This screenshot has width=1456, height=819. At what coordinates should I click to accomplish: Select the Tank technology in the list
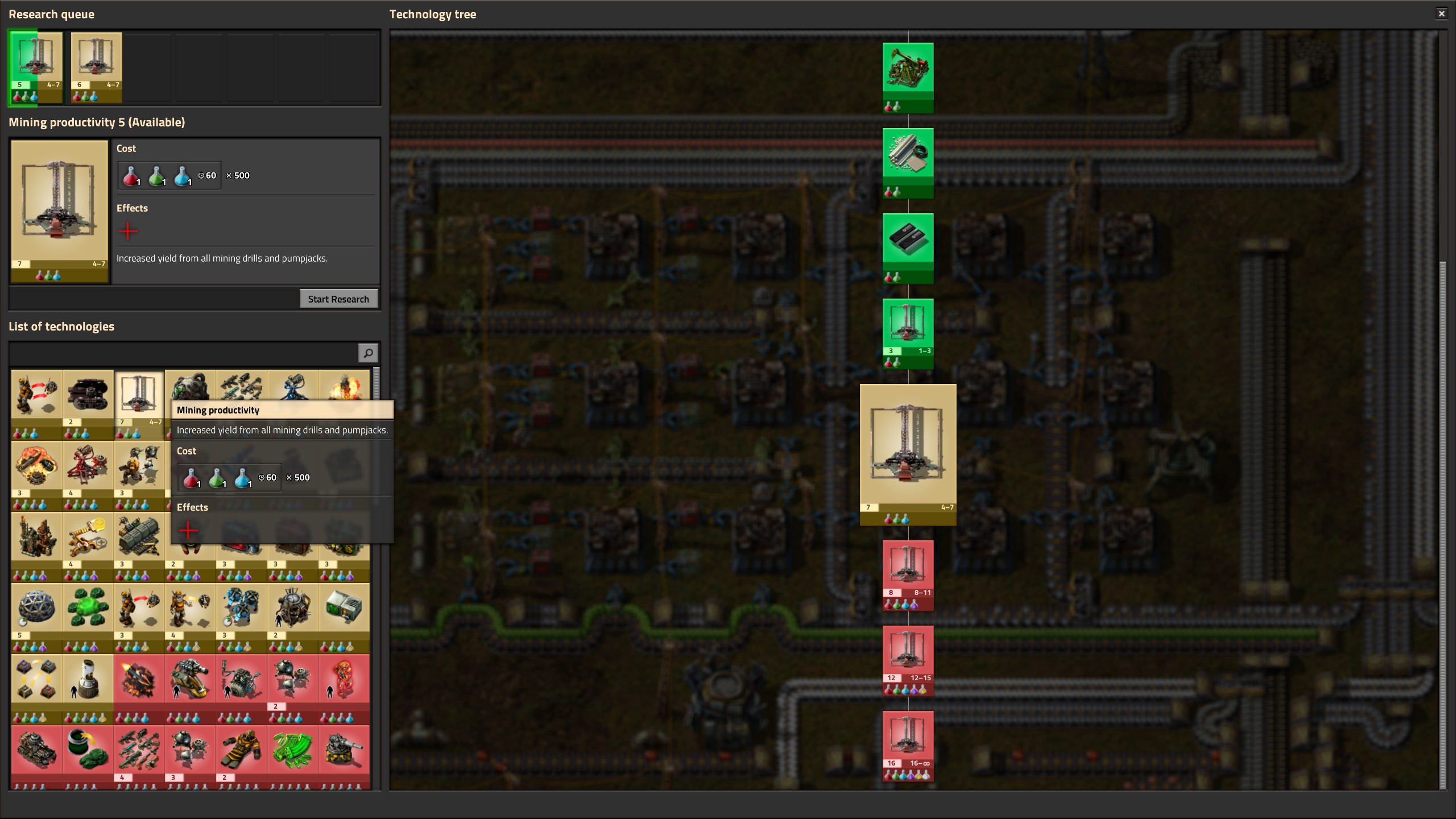pos(36,751)
